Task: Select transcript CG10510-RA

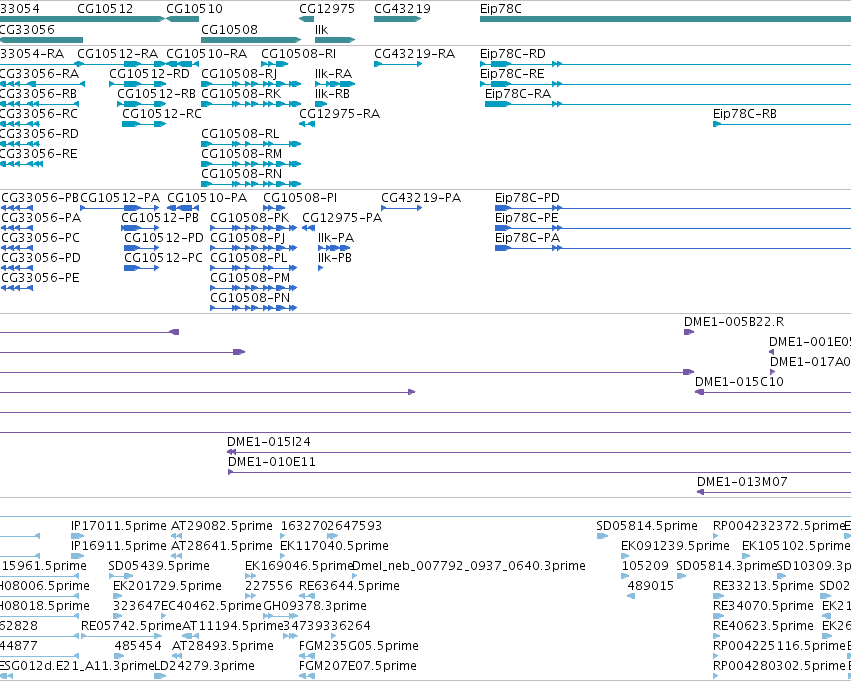Action: [x=206, y=54]
